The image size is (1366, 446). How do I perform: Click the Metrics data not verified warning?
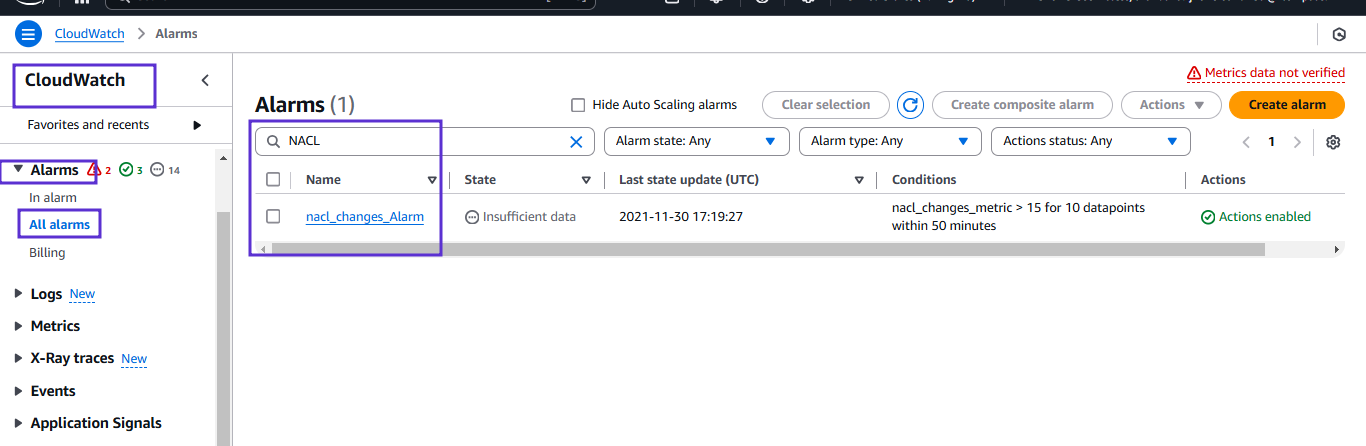(1265, 73)
